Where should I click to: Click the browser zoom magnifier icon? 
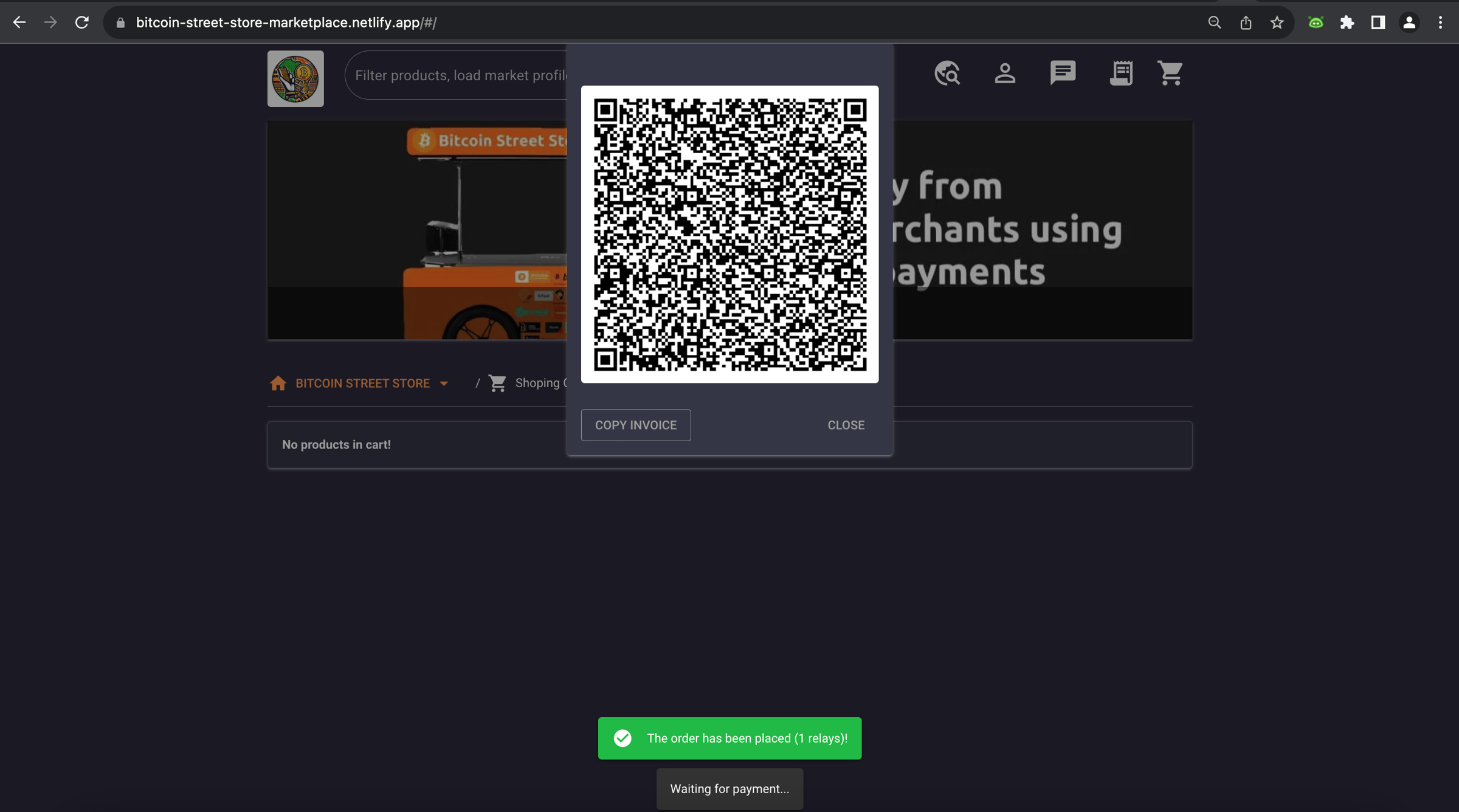pyautogui.click(x=1214, y=22)
